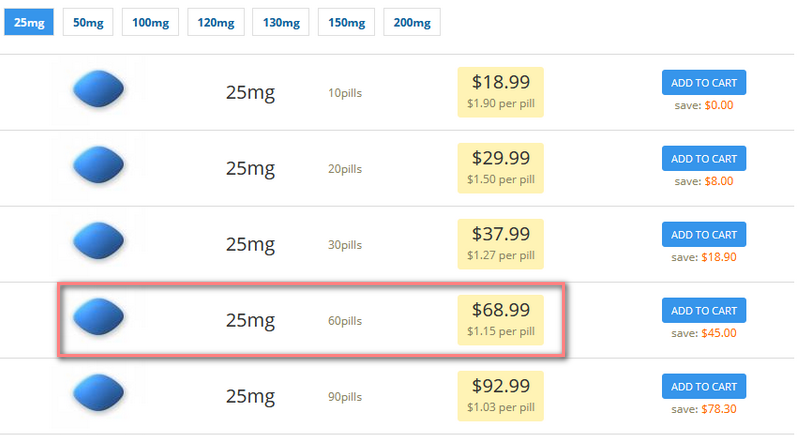The image size is (798, 435).
Task: Open the 120mg dosage tab
Action: coord(216,22)
